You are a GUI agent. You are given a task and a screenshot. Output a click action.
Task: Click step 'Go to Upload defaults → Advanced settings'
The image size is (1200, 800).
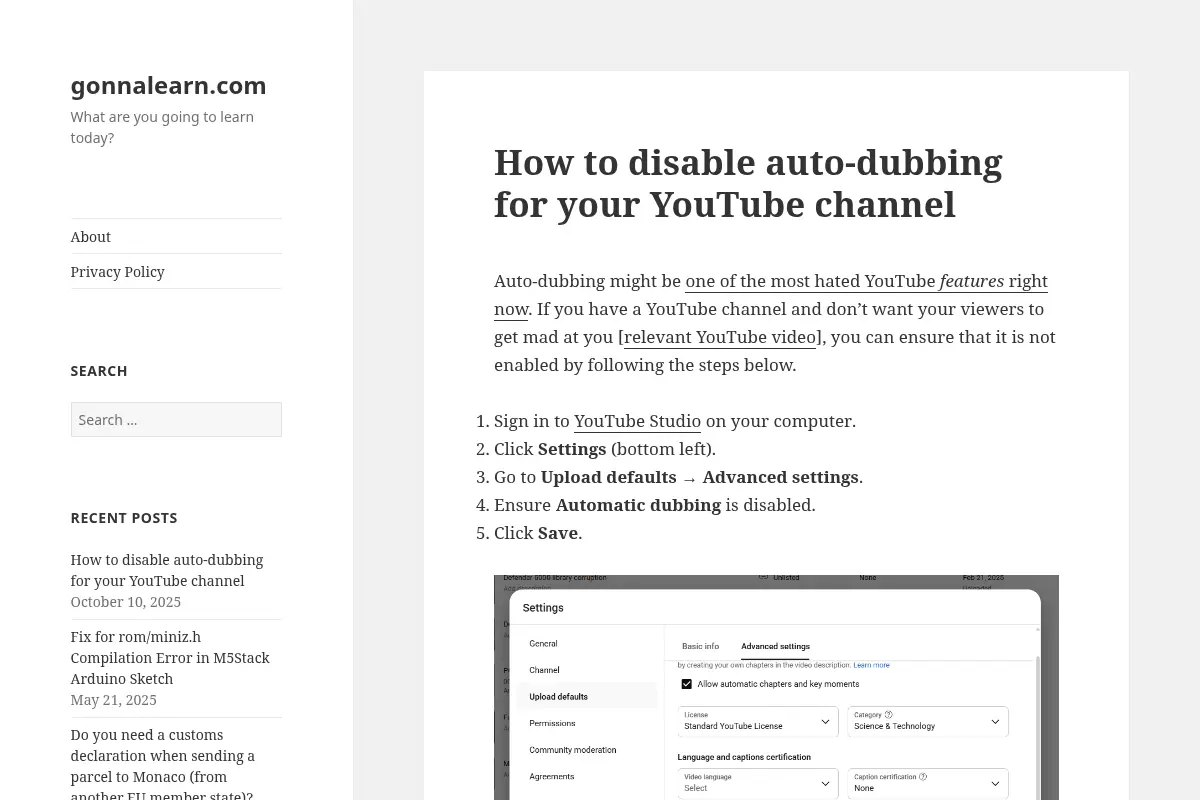pyautogui.click(x=678, y=477)
